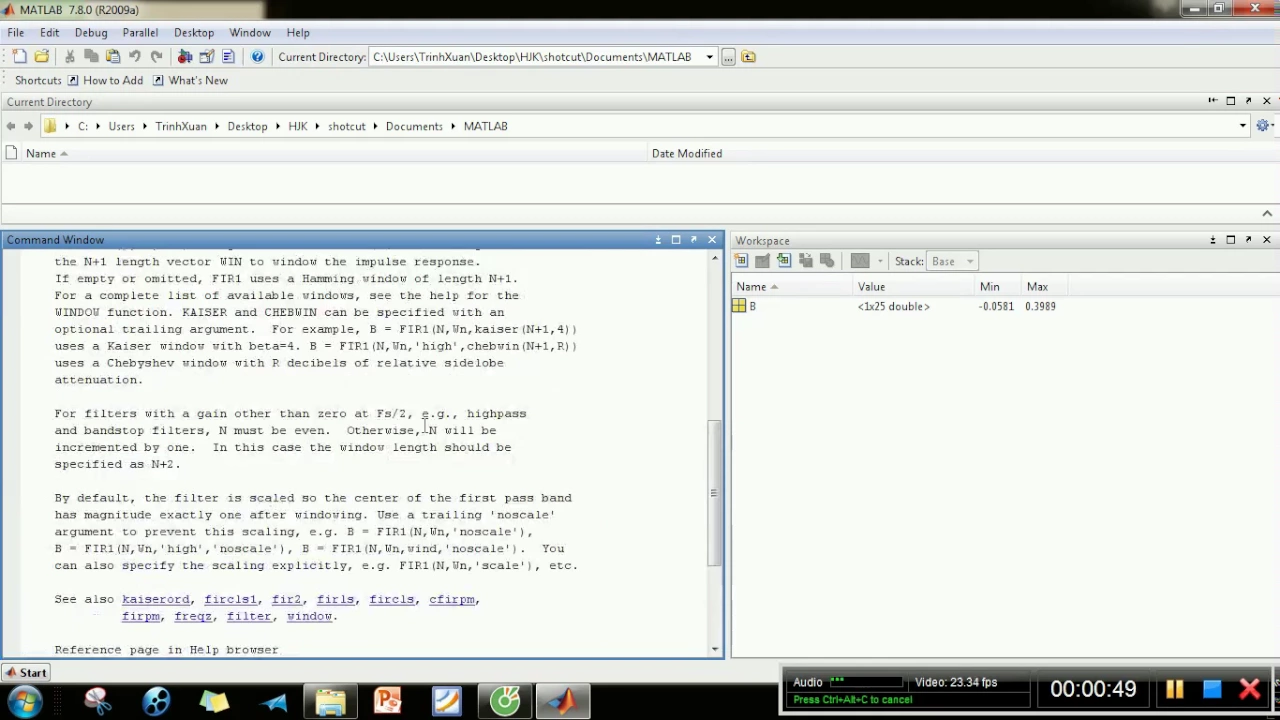Open the File menu
The height and width of the screenshot is (720, 1280).
click(16, 32)
